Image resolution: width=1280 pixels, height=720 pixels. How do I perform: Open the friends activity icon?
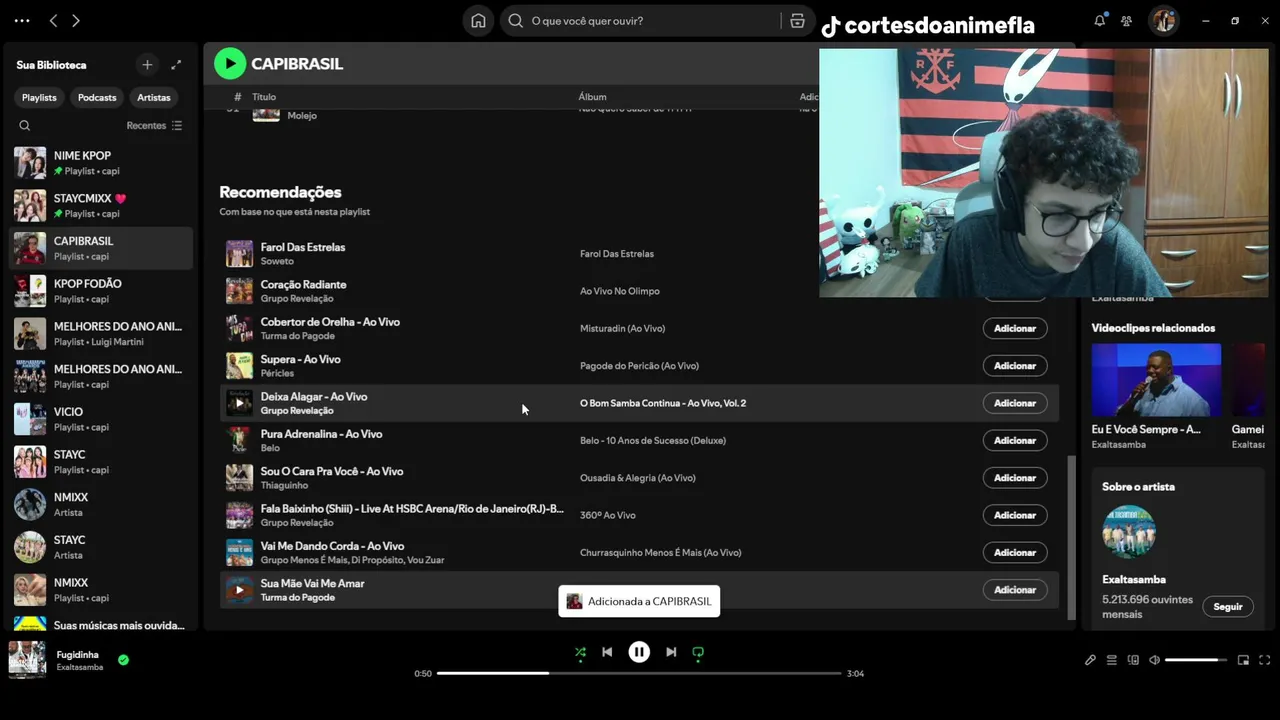1127,20
